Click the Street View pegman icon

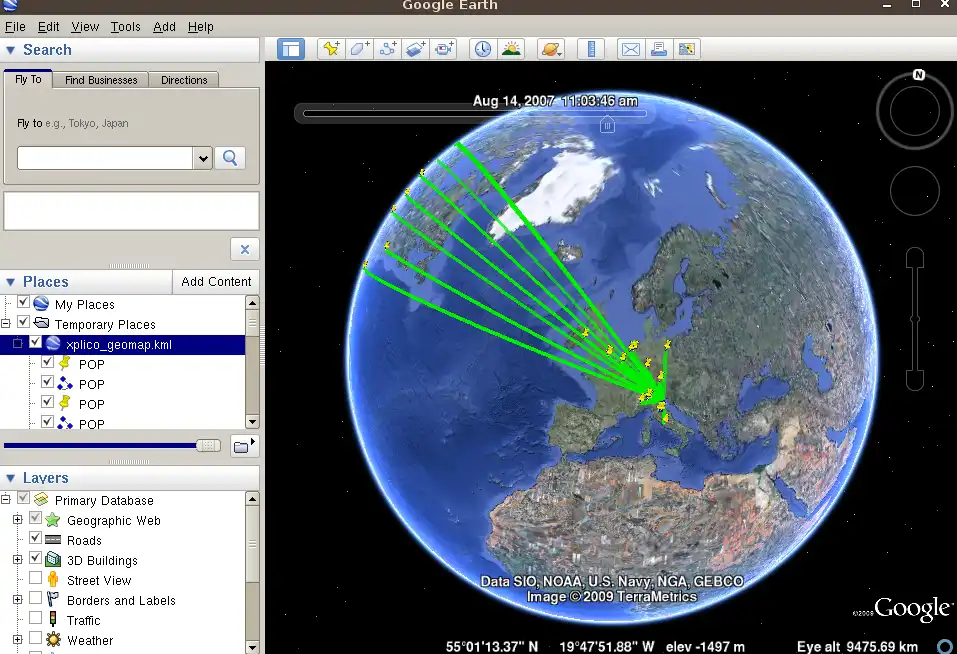(53, 580)
